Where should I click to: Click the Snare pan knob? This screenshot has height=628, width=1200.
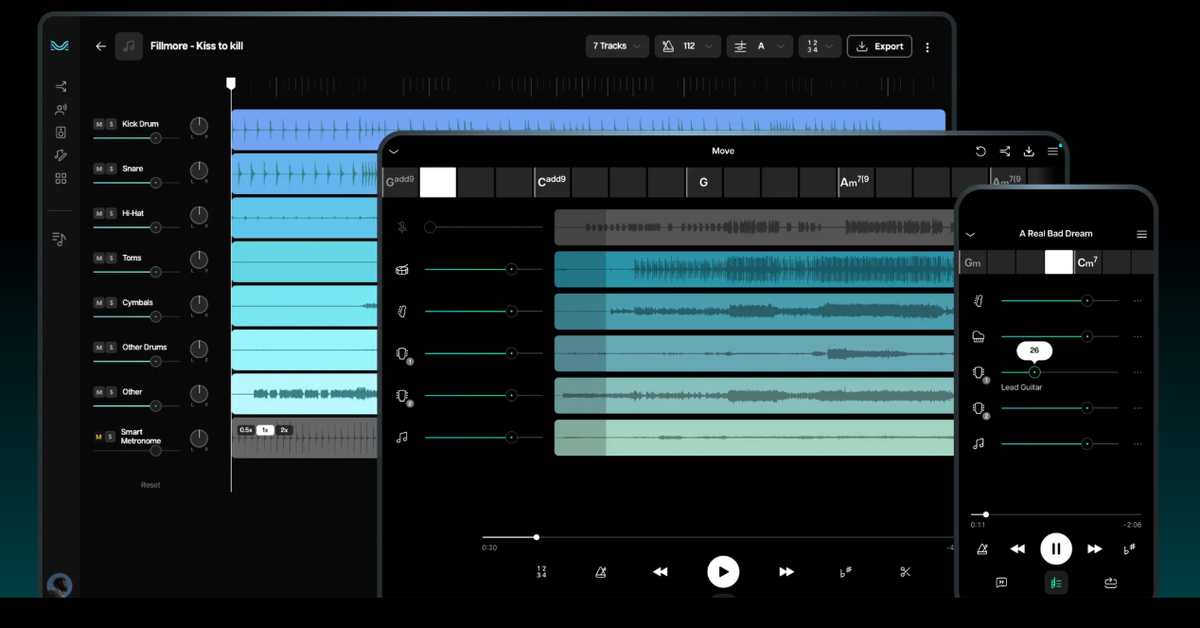(199, 171)
